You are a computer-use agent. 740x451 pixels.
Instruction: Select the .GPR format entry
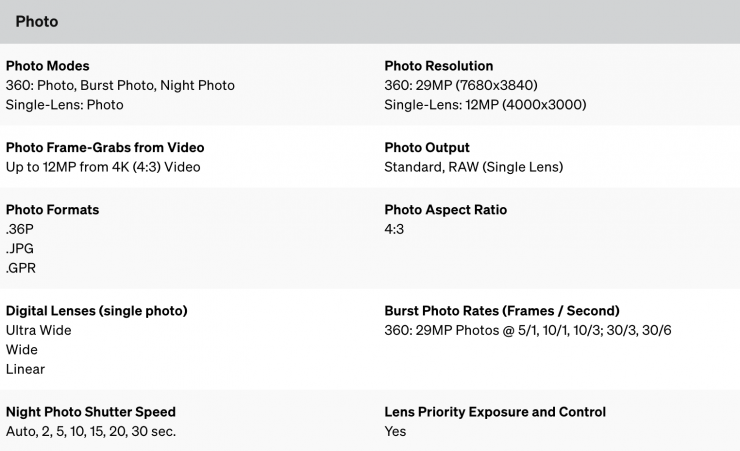pyautogui.click(x=22, y=268)
